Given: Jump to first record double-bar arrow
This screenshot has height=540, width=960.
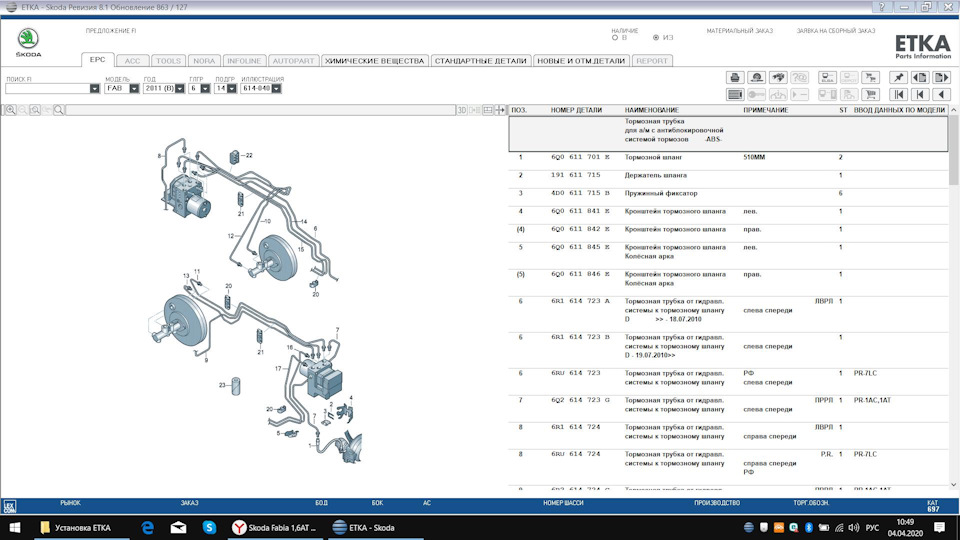Looking at the screenshot, I should [x=898, y=94].
